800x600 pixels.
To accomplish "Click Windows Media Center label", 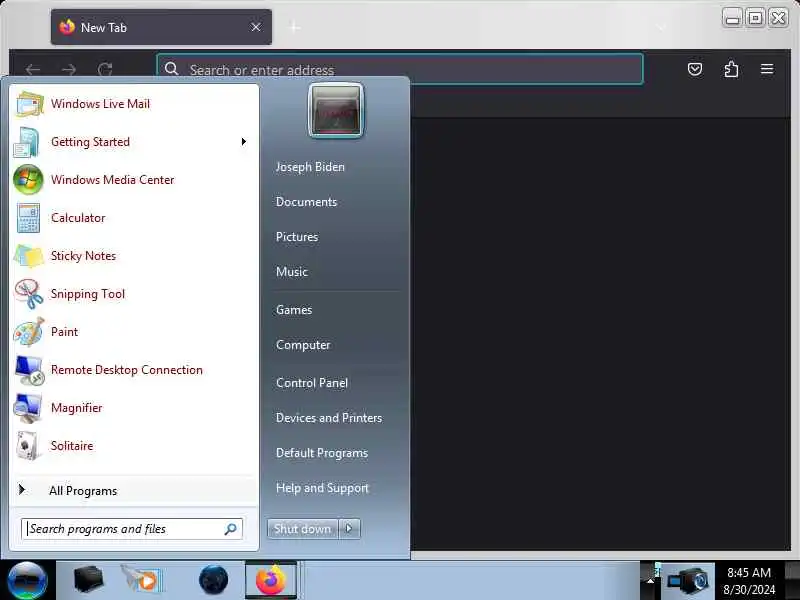I will pyautogui.click(x=113, y=180).
